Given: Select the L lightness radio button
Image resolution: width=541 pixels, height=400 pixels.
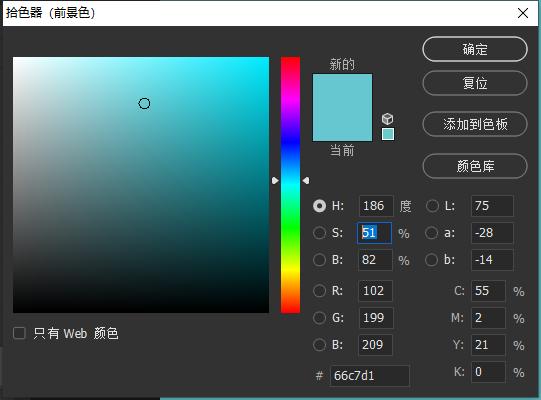Looking at the screenshot, I should (x=432, y=206).
